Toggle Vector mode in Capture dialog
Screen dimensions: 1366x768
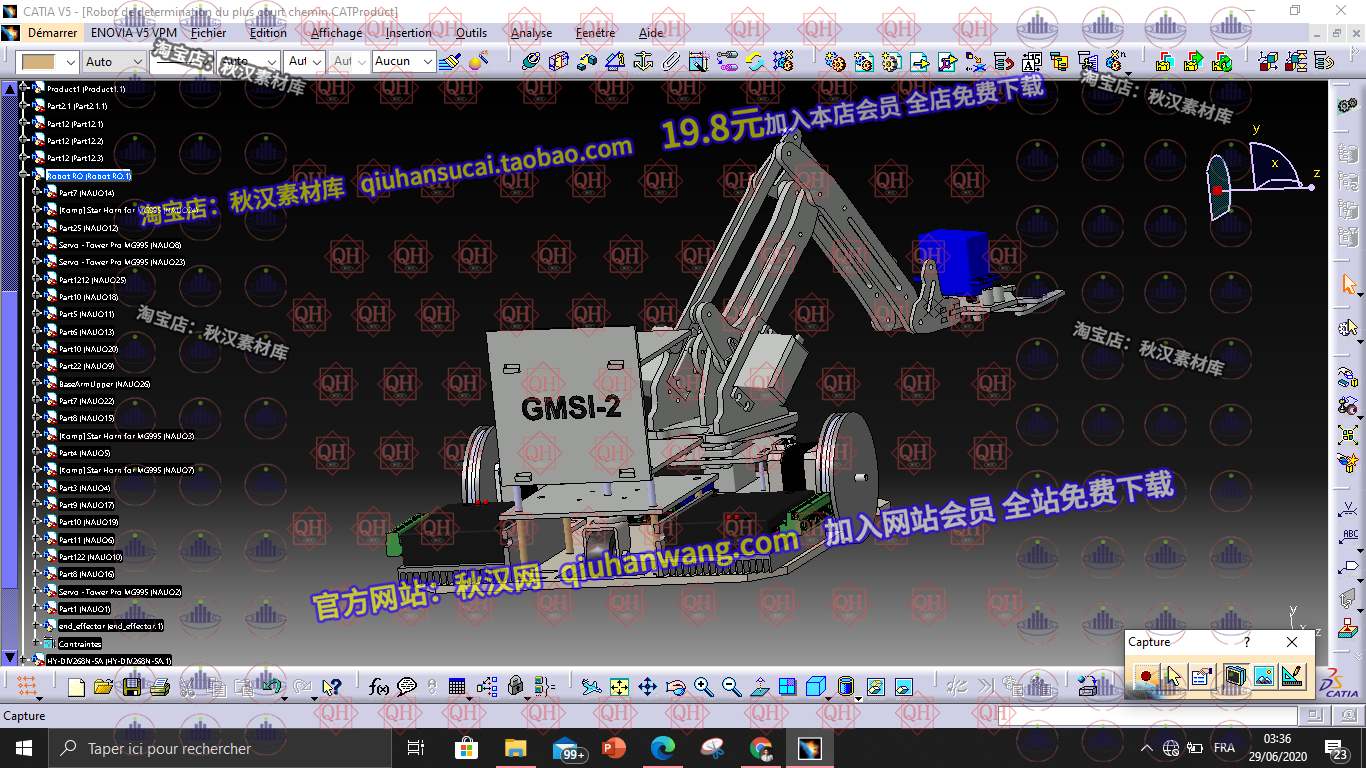[x=1291, y=677]
